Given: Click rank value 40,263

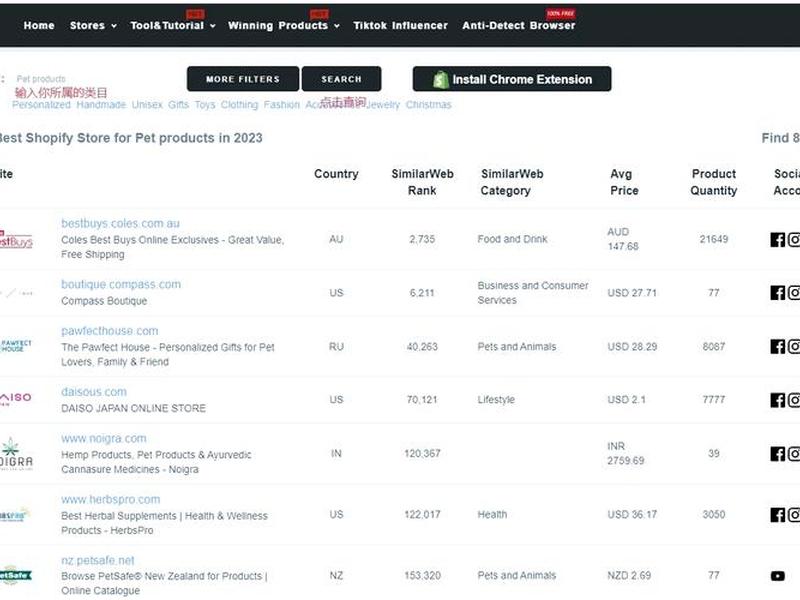Looking at the screenshot, I should 422,347.
